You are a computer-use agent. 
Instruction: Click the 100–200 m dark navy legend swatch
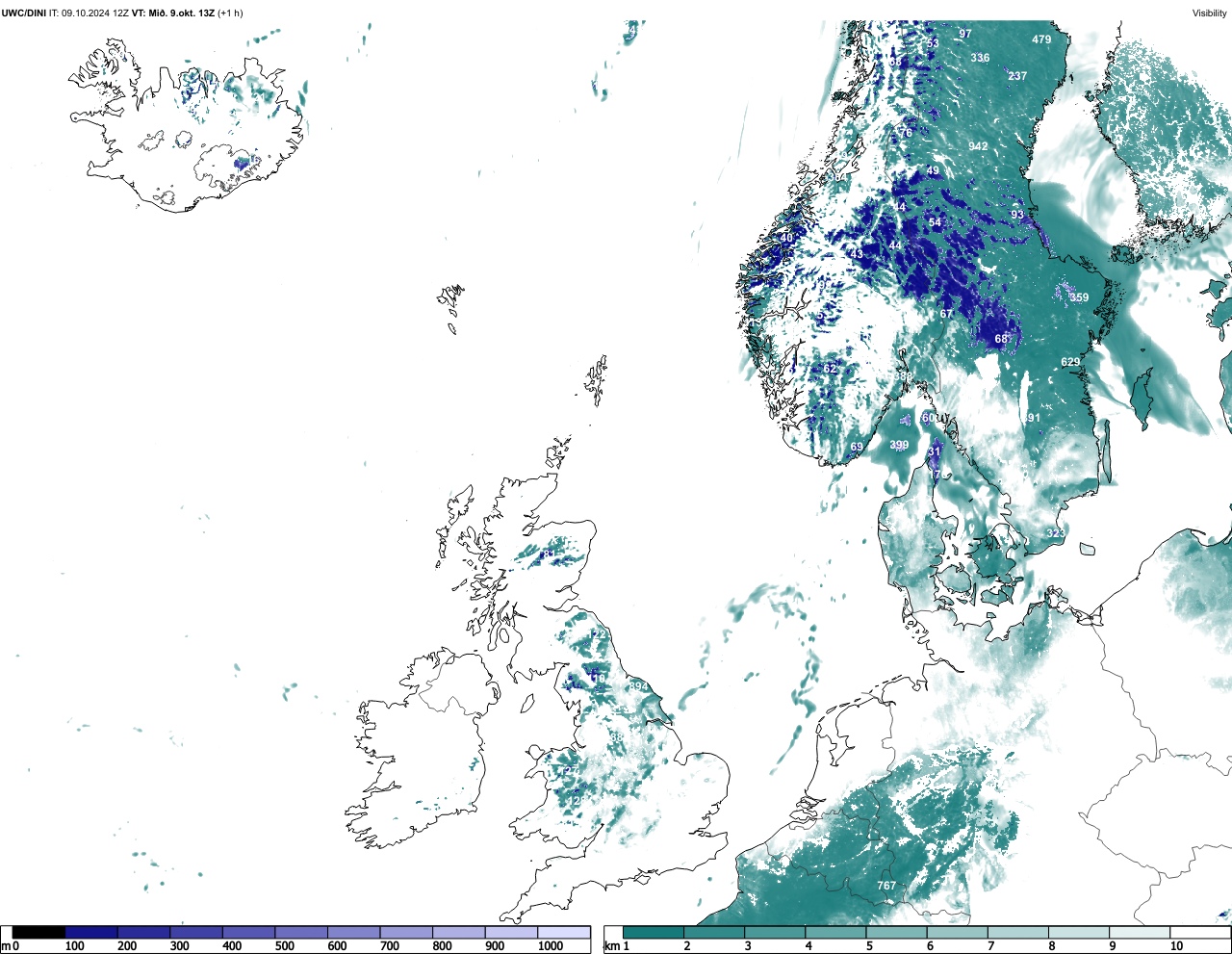(x=91, y=933)
